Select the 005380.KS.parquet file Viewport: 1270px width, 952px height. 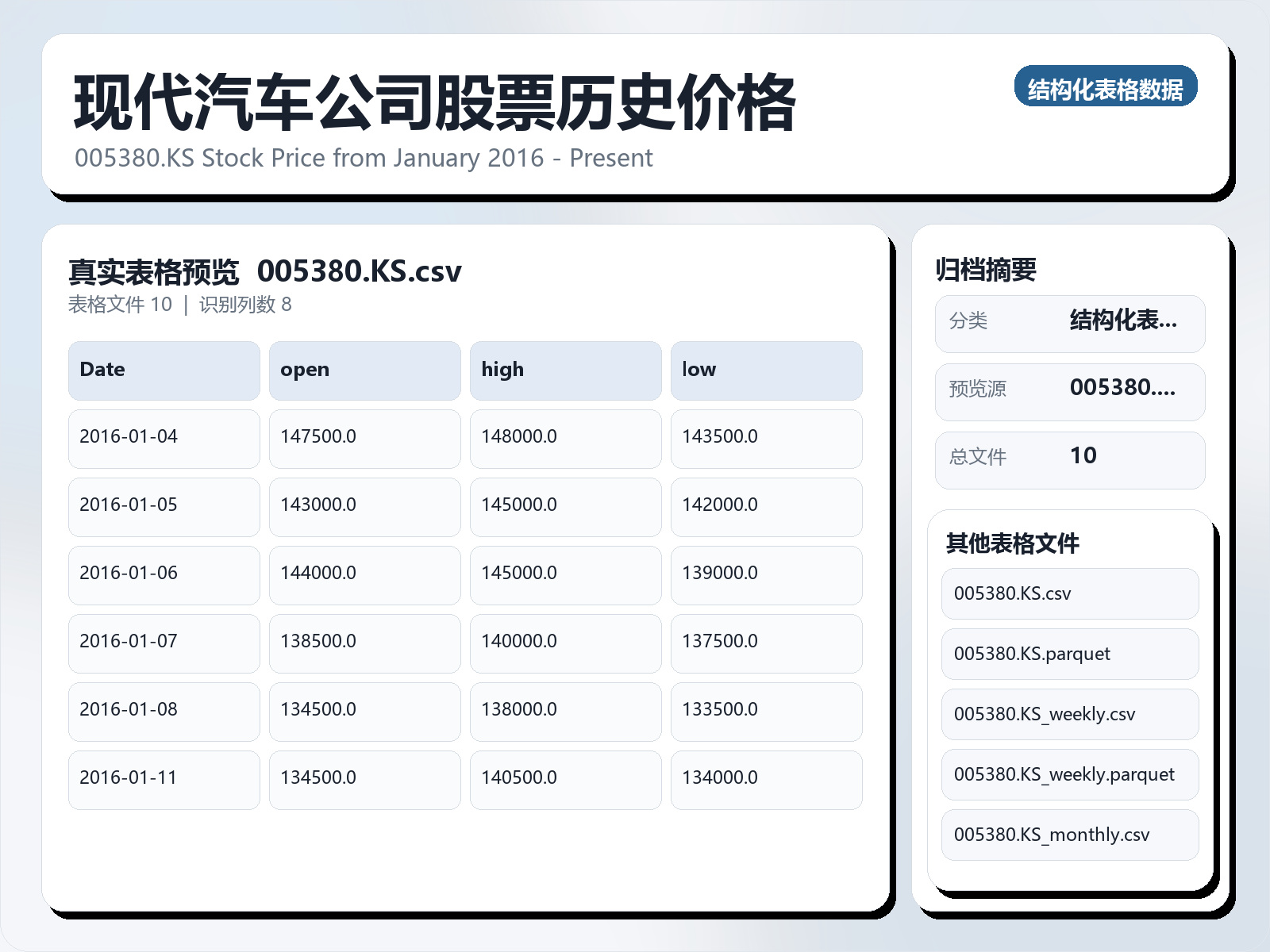(1069, 654)
